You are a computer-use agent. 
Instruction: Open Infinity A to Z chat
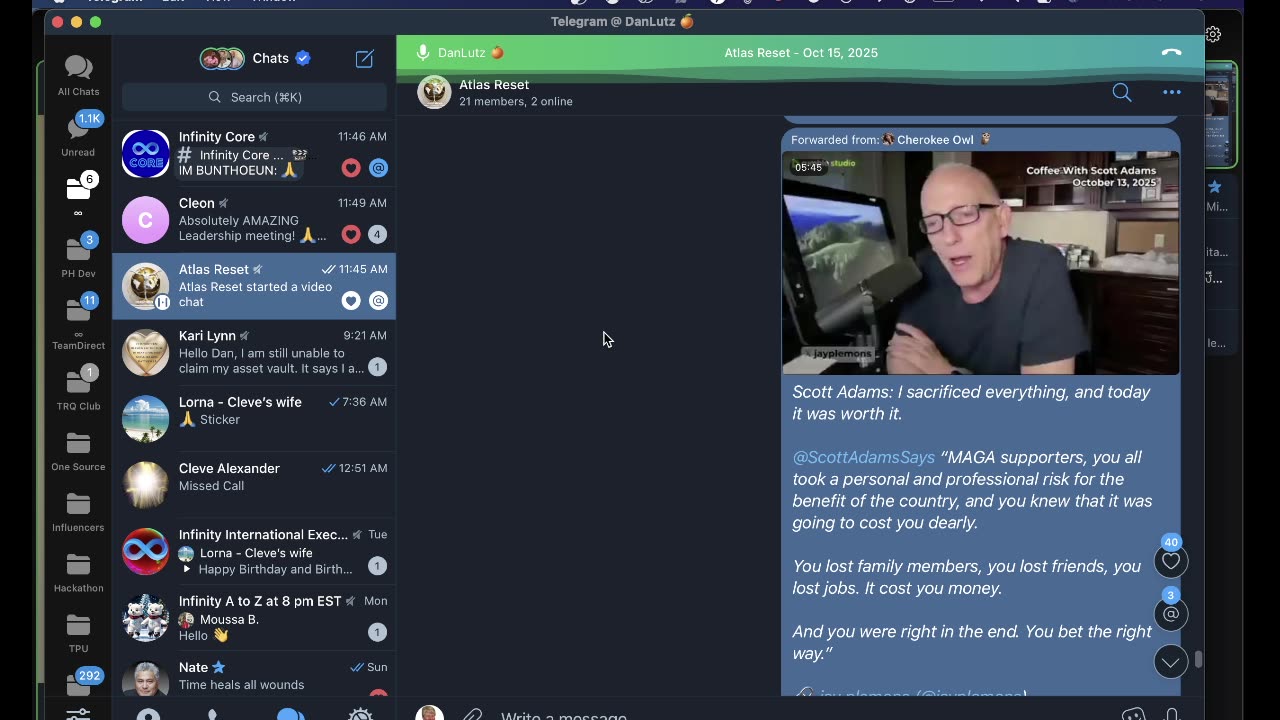[254, 617]
